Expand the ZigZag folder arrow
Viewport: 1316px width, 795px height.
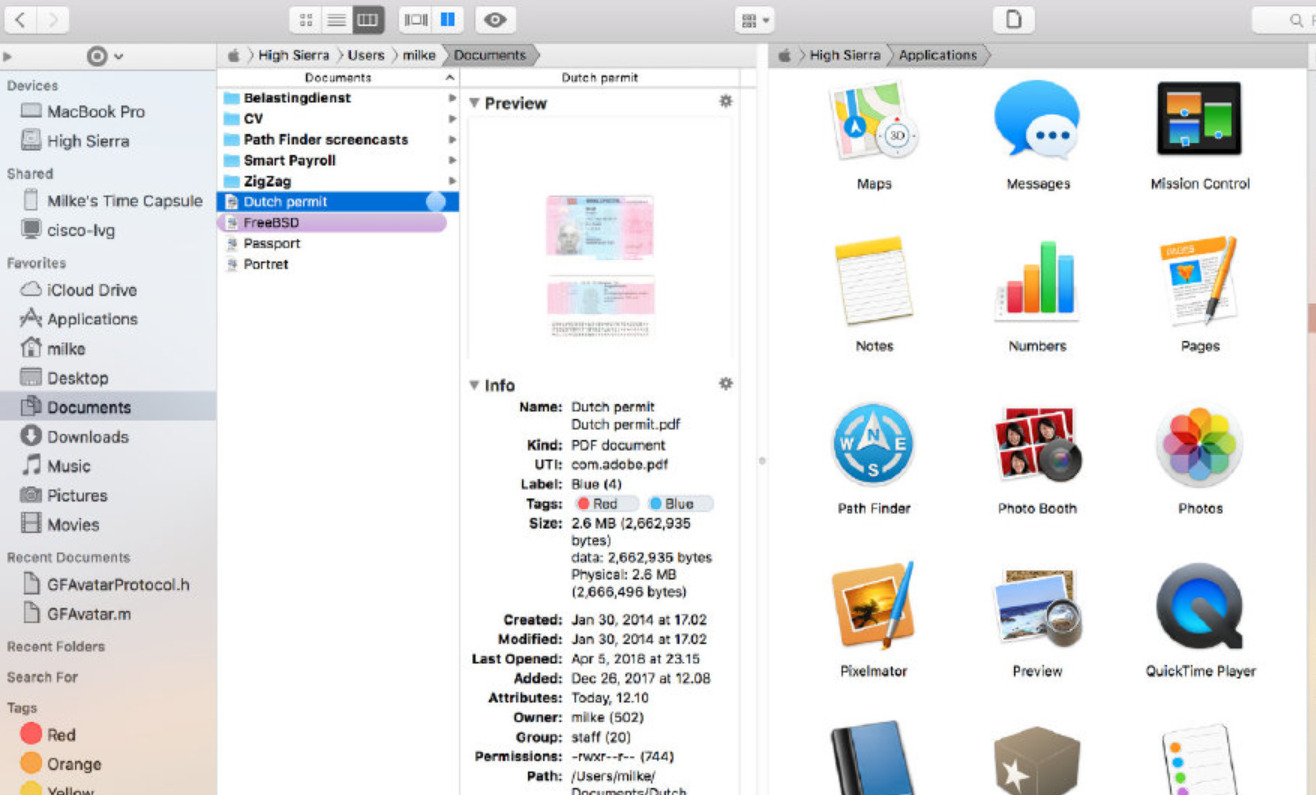[x=452, y=181]
